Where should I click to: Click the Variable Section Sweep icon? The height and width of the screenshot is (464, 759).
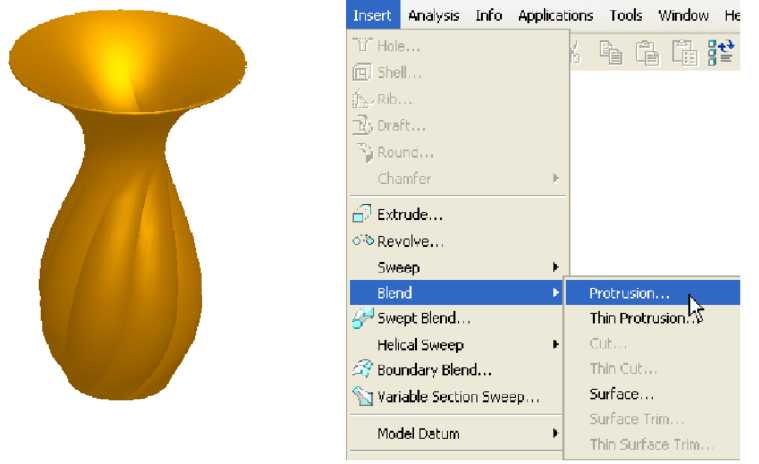(x=363, y=396)
